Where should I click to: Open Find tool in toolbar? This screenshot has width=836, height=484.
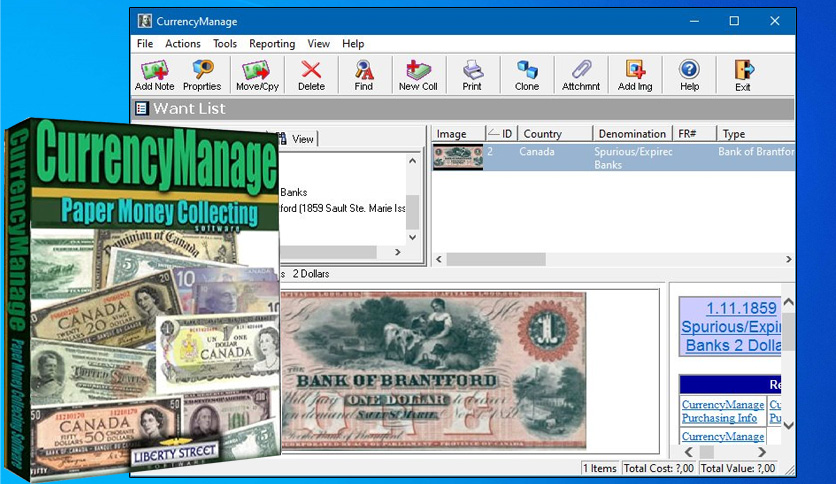pyautogui.click(x=364, y=75)
